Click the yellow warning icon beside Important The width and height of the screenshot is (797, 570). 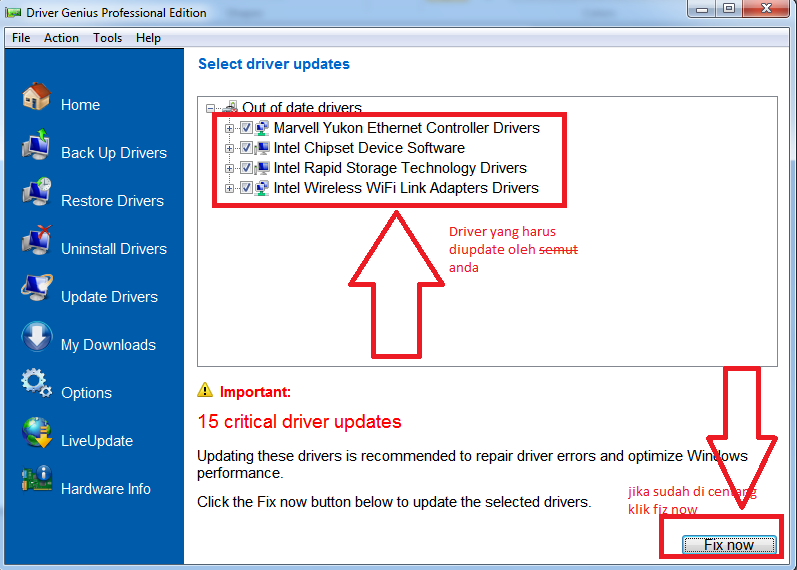205,390
